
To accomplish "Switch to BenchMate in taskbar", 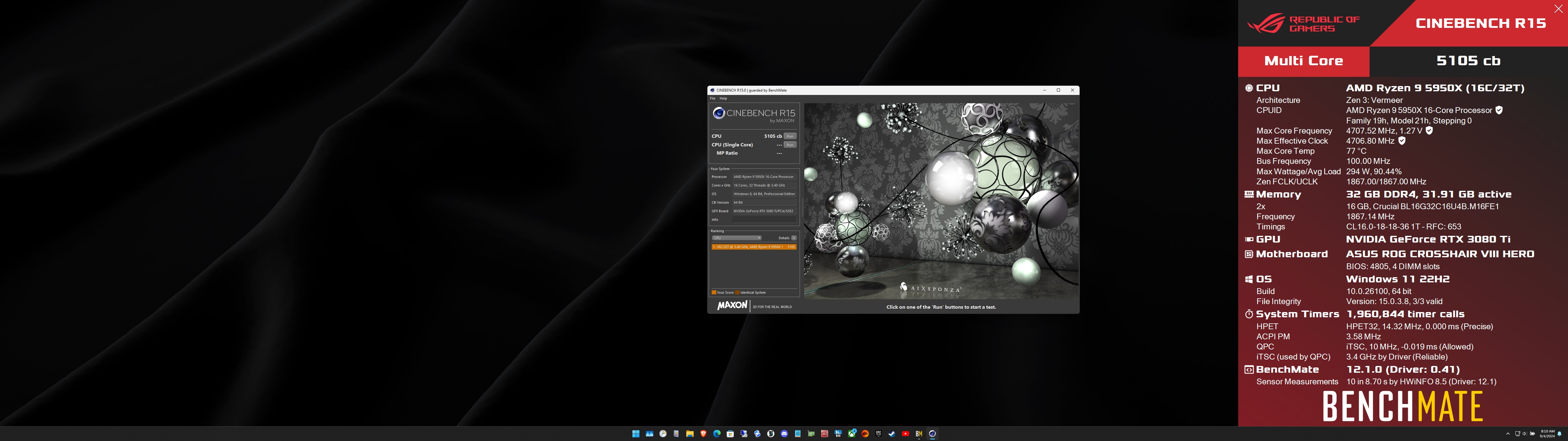I will coord(919,434).
